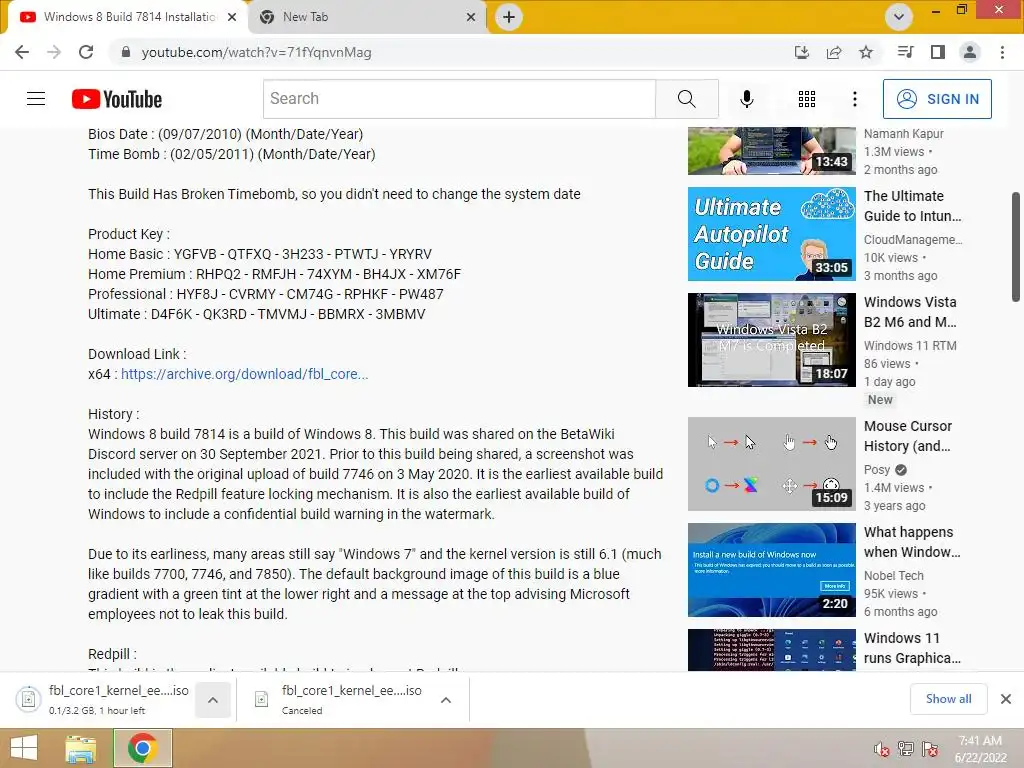Switch to the New Tab tab
The height and width of the screenshot is (768, 1024).
pos(368,17)
